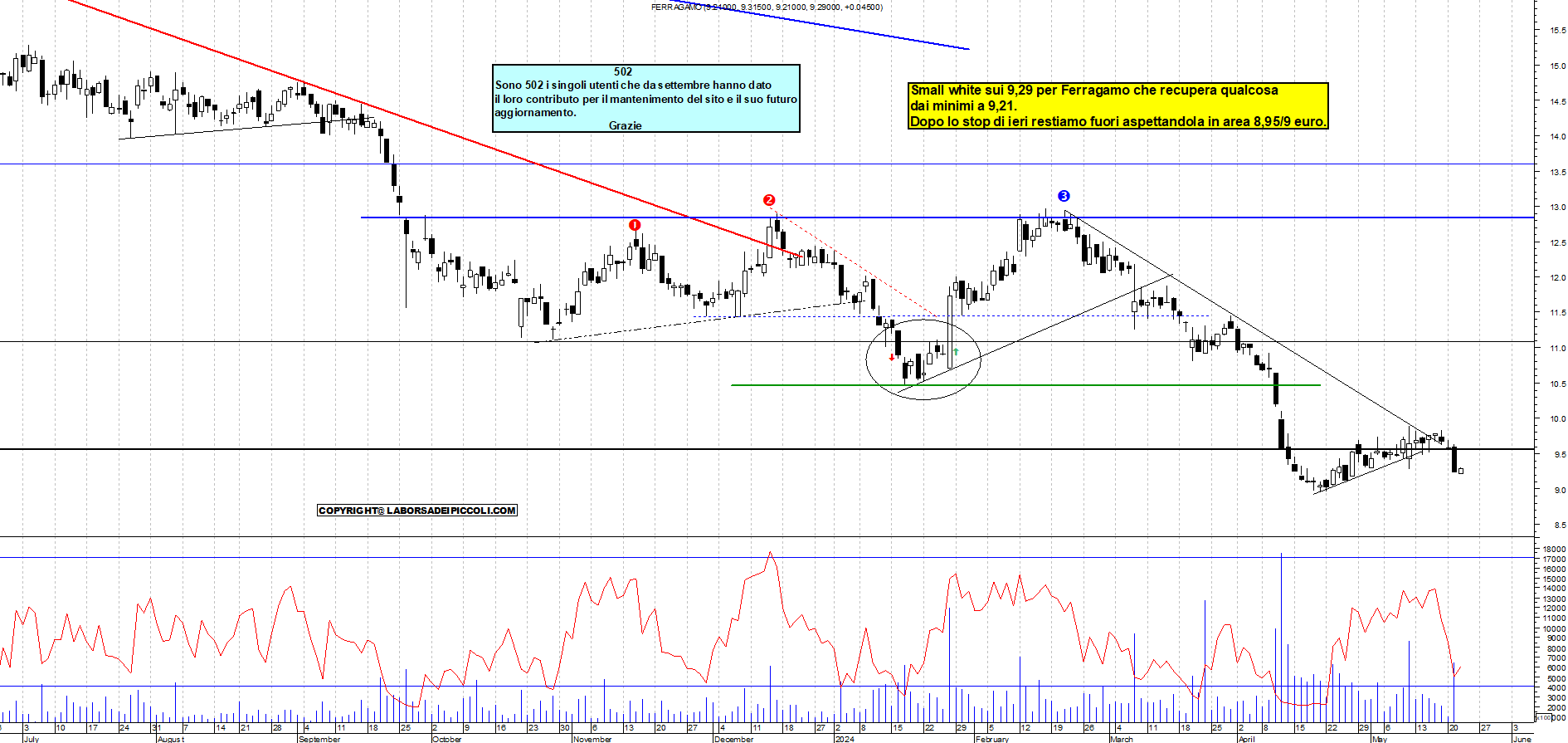Click the September month label on time axis

(x=319, y=739)
